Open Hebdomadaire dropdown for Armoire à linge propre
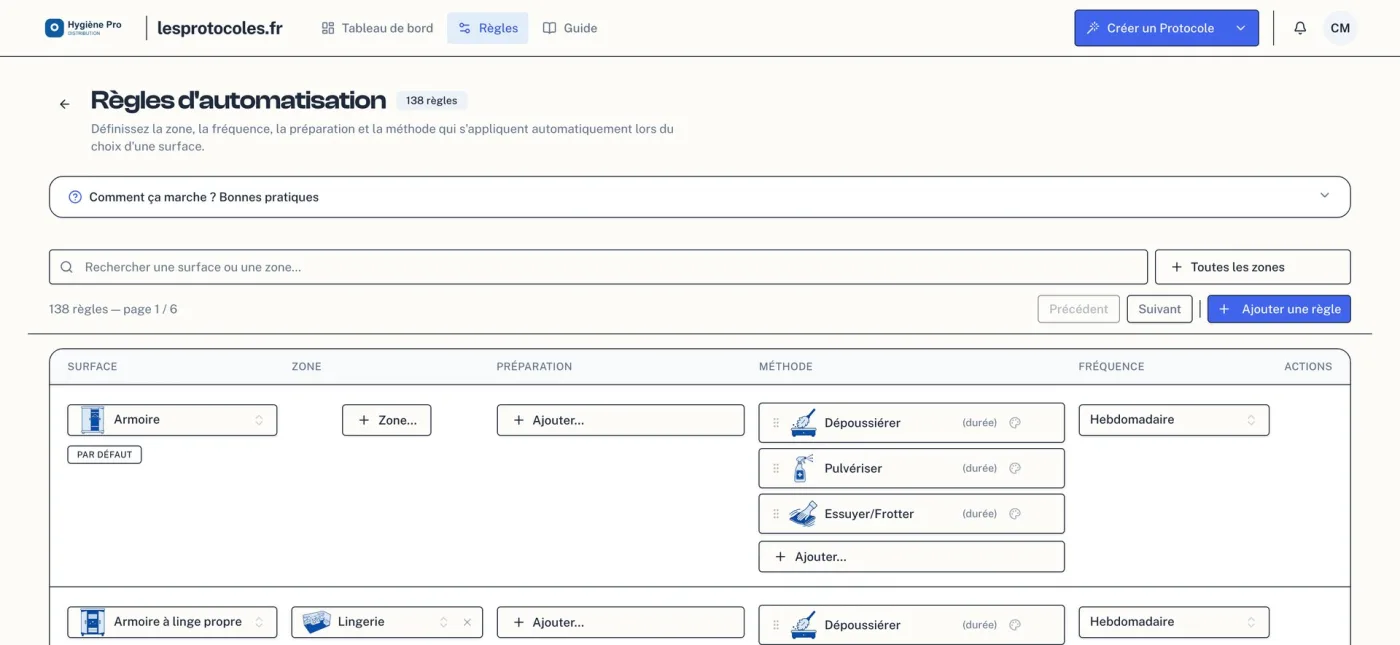The image size is (1400, 645). [x=1174, y=622]
